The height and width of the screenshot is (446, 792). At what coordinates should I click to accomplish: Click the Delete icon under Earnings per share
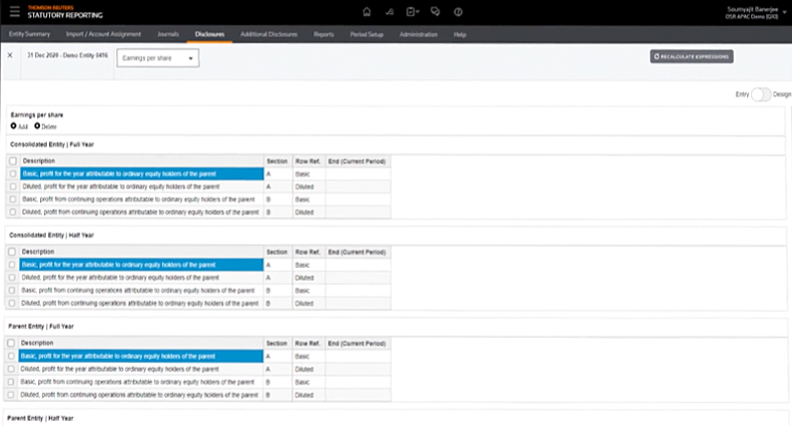click(38, 126)
